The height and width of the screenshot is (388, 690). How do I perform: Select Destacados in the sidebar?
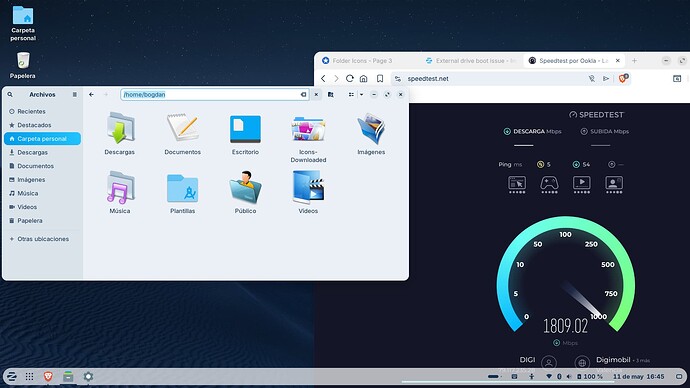pyautogui.click(x=42, y=125)
